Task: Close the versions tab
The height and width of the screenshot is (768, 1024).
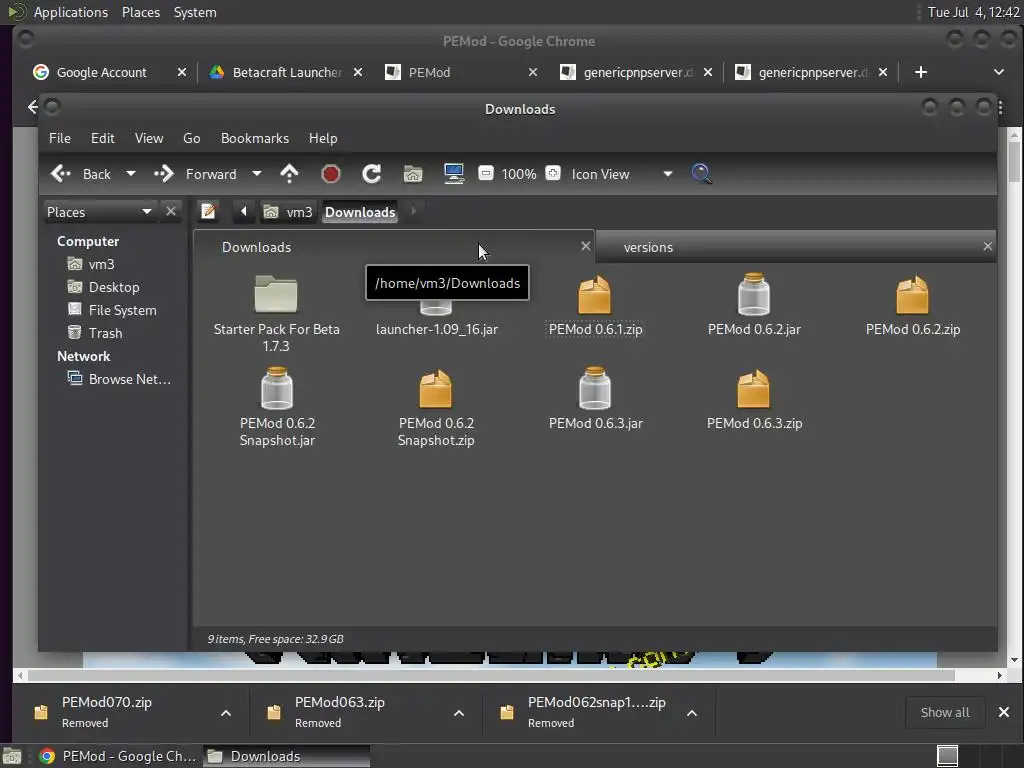Action: click(x=987, y=246)
